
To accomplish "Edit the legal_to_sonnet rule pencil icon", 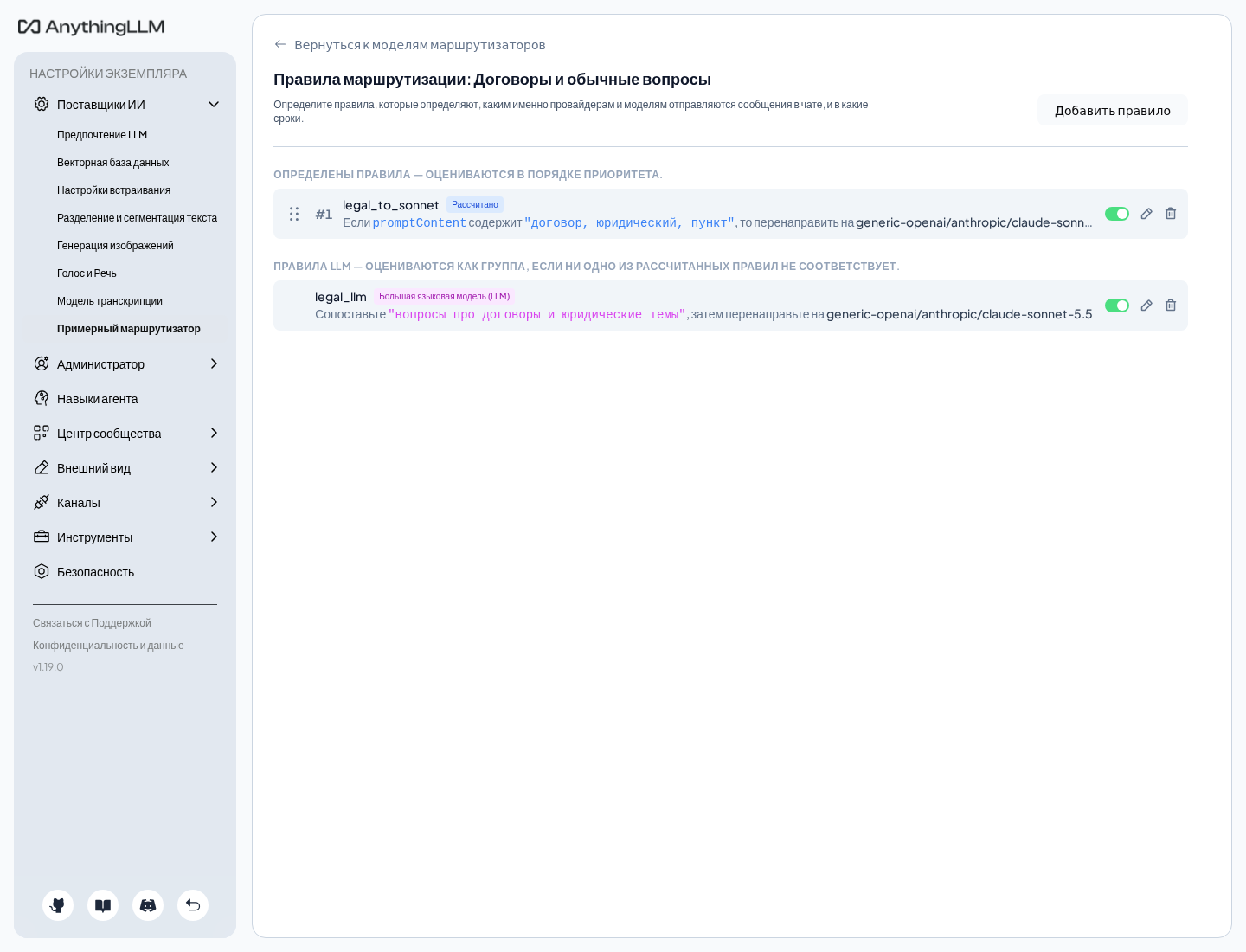I will [1146, 214].
